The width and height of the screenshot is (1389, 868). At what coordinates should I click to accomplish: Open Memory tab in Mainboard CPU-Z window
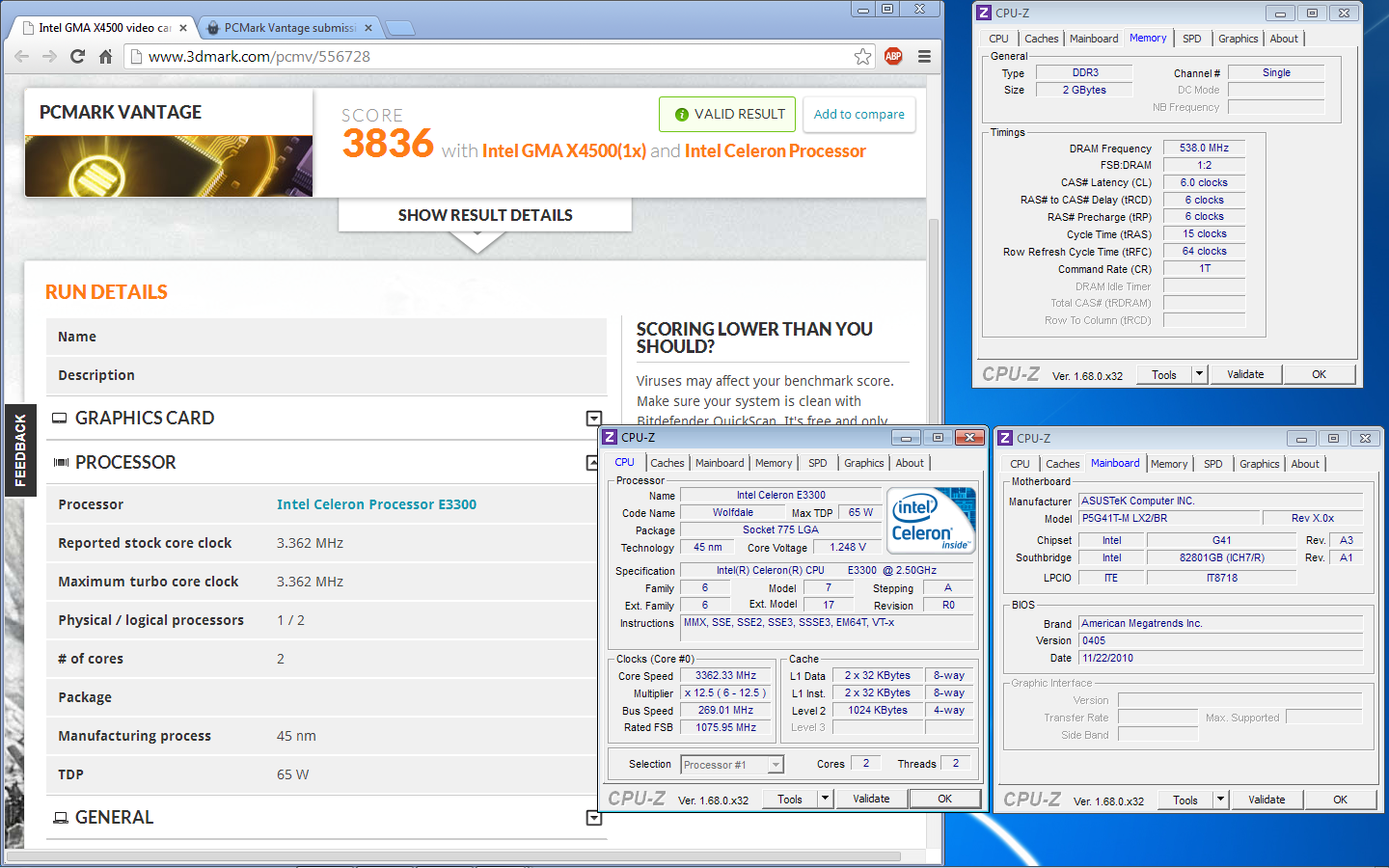click(1169, 464)
